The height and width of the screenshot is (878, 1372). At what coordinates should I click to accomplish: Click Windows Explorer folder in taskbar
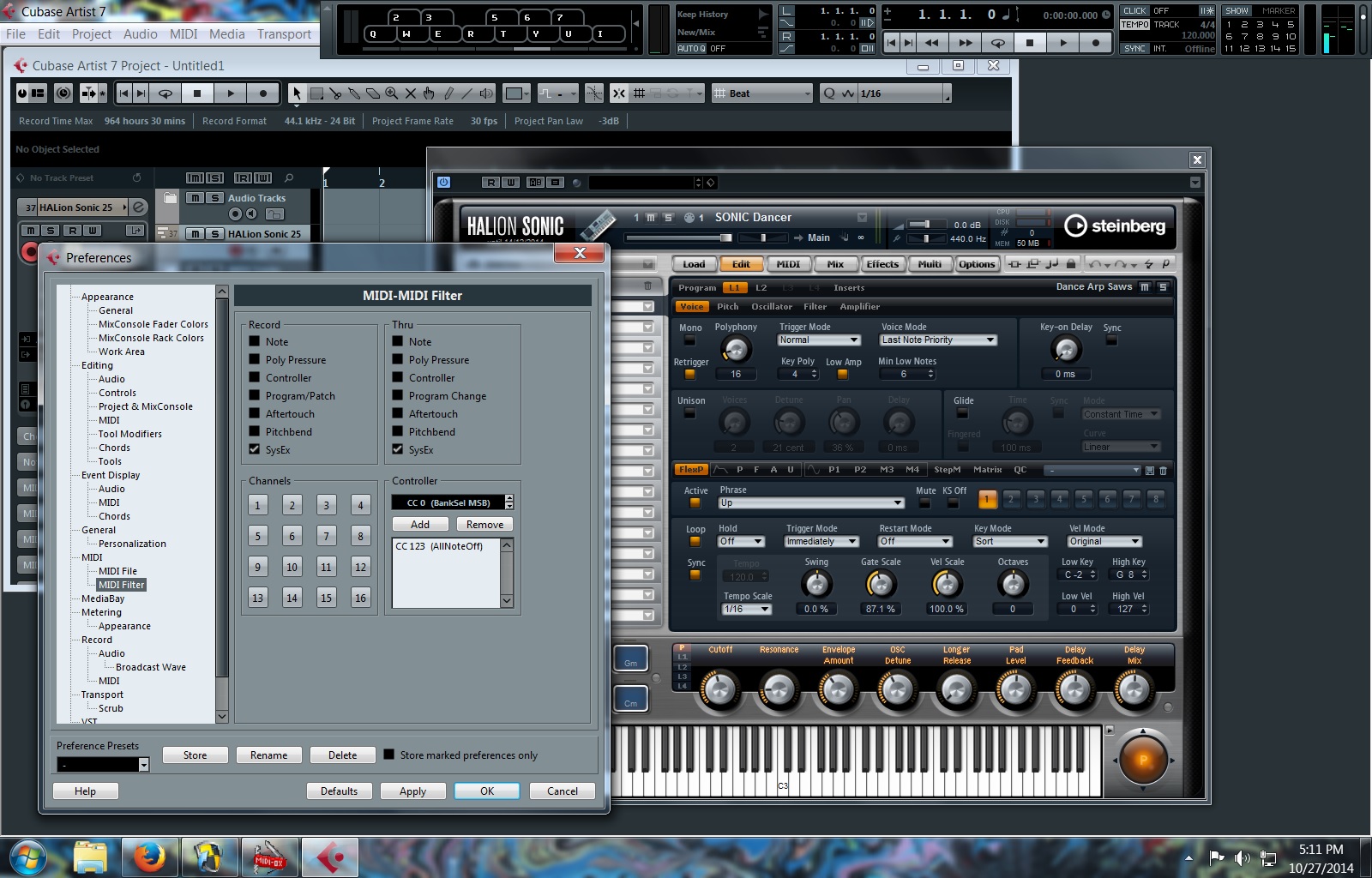[x=90, y=857]
